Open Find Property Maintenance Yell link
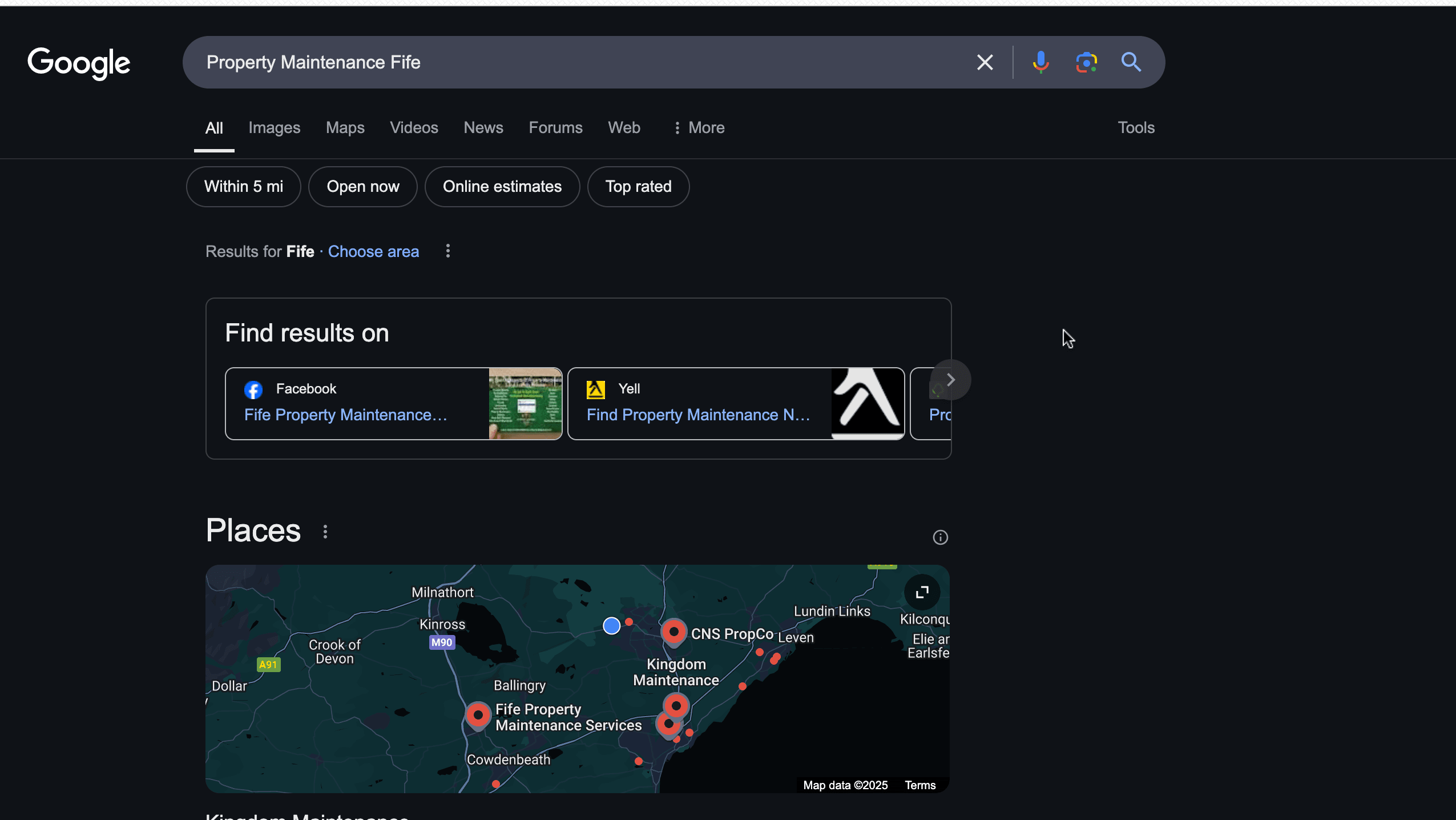This screenshot has height=820, width=1456. click(698, 415)
